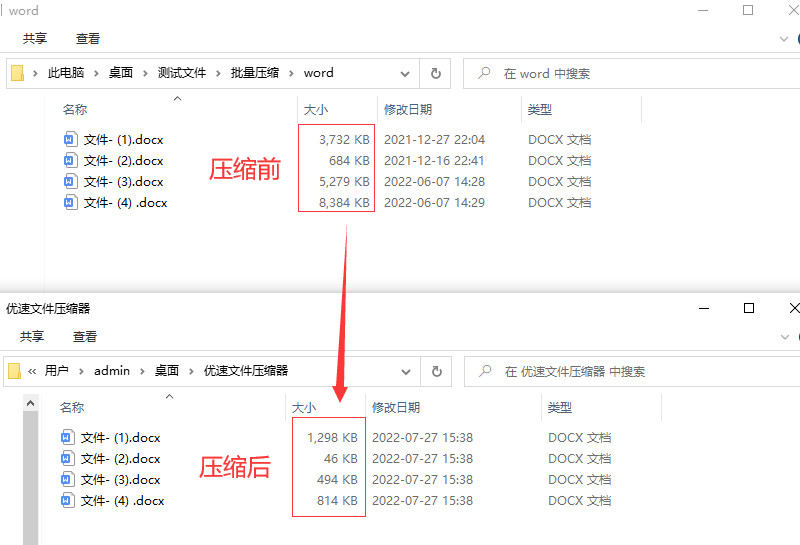This screenshot has width=800, height=545.
Task: Click date 2021-12-27 22:04
Action: (434, 139)
